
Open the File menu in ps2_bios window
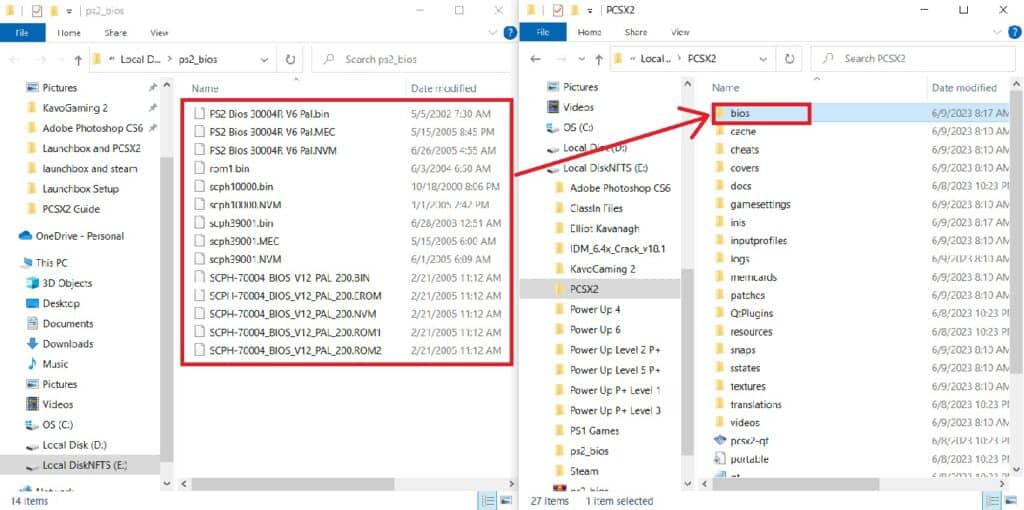[x=22, y=33]
